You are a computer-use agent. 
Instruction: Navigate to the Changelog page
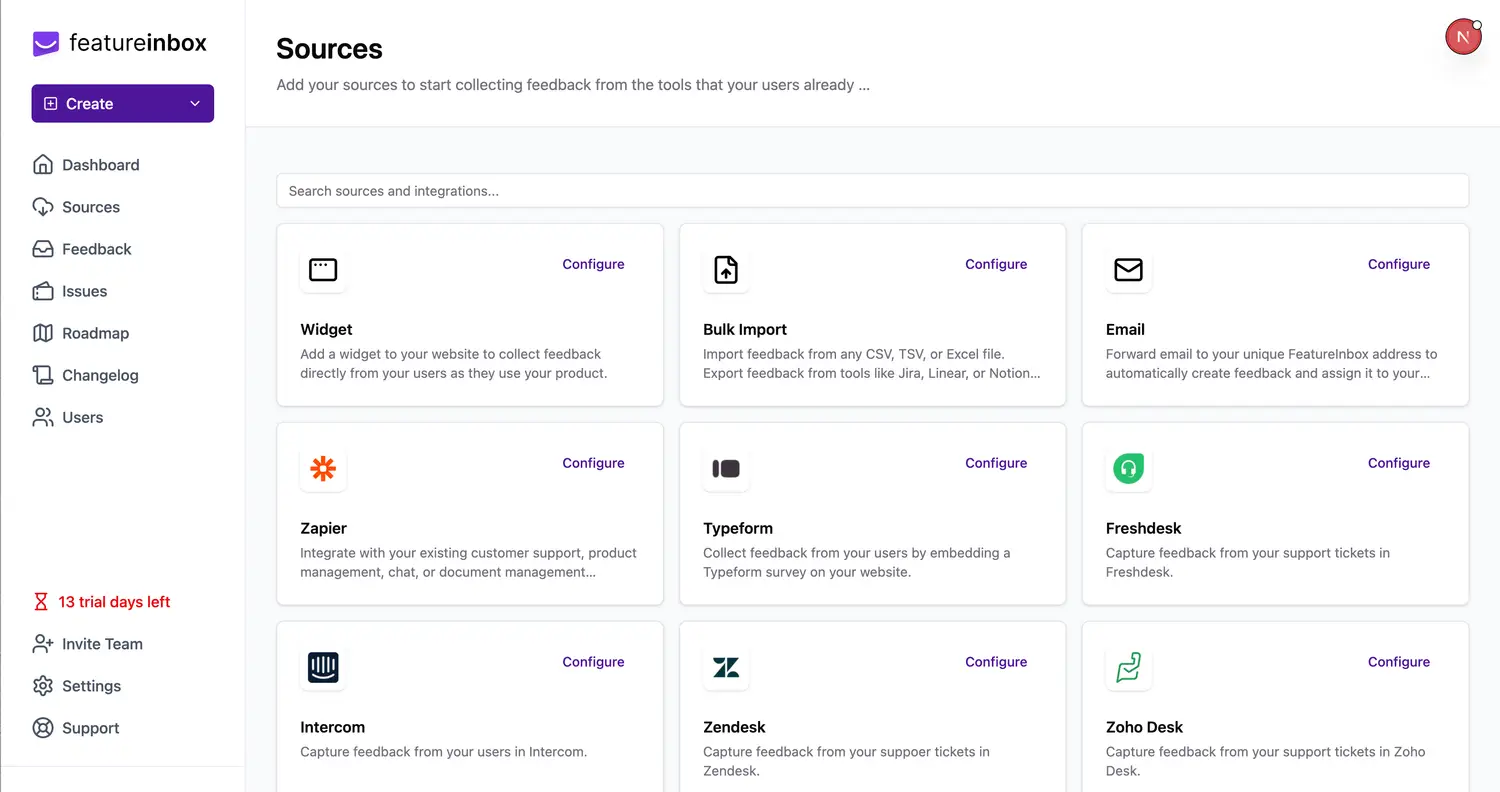point(100,375)
